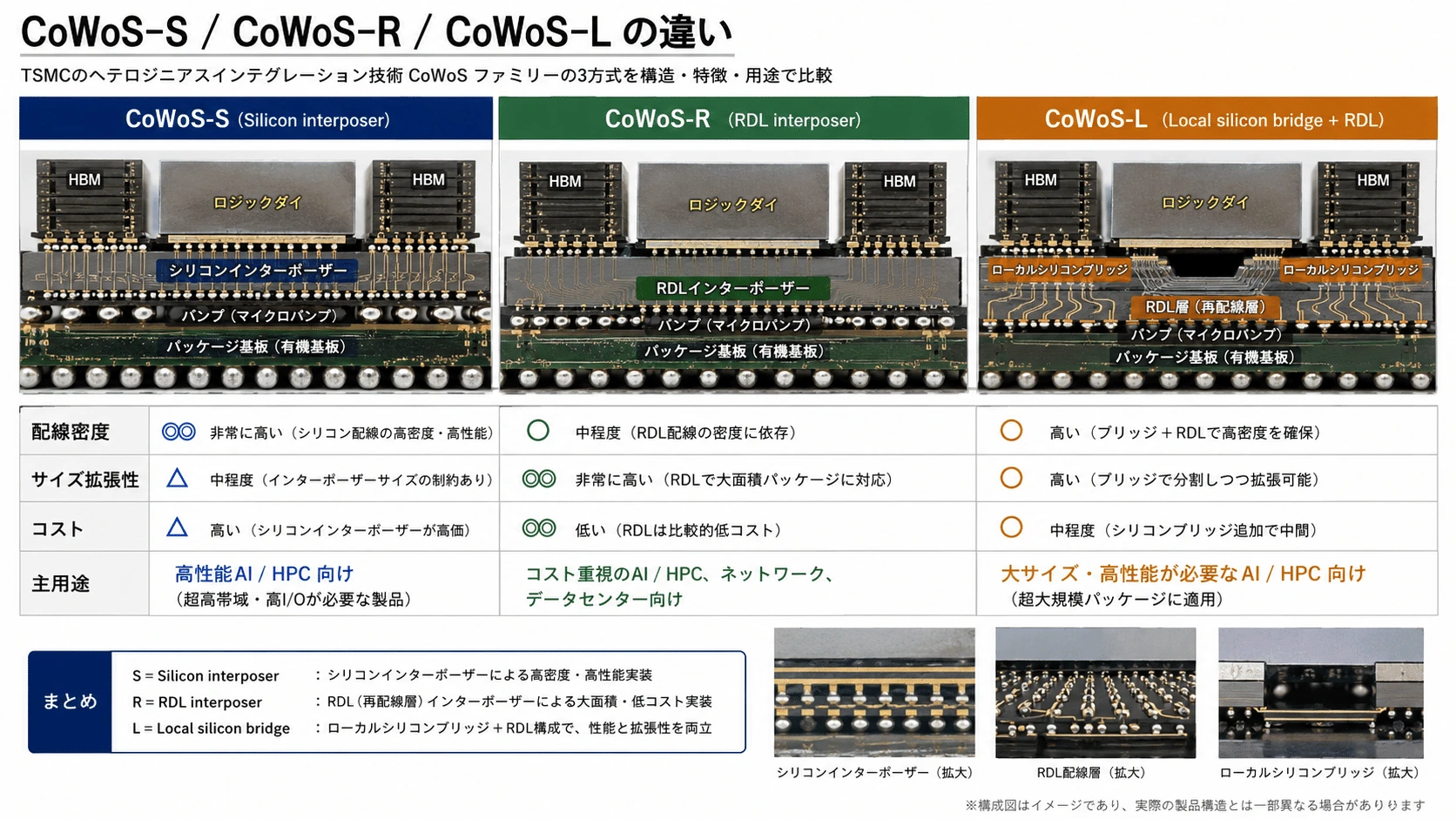Click the left HBM label in the CoWoS-R diagram

pos(565,182)
